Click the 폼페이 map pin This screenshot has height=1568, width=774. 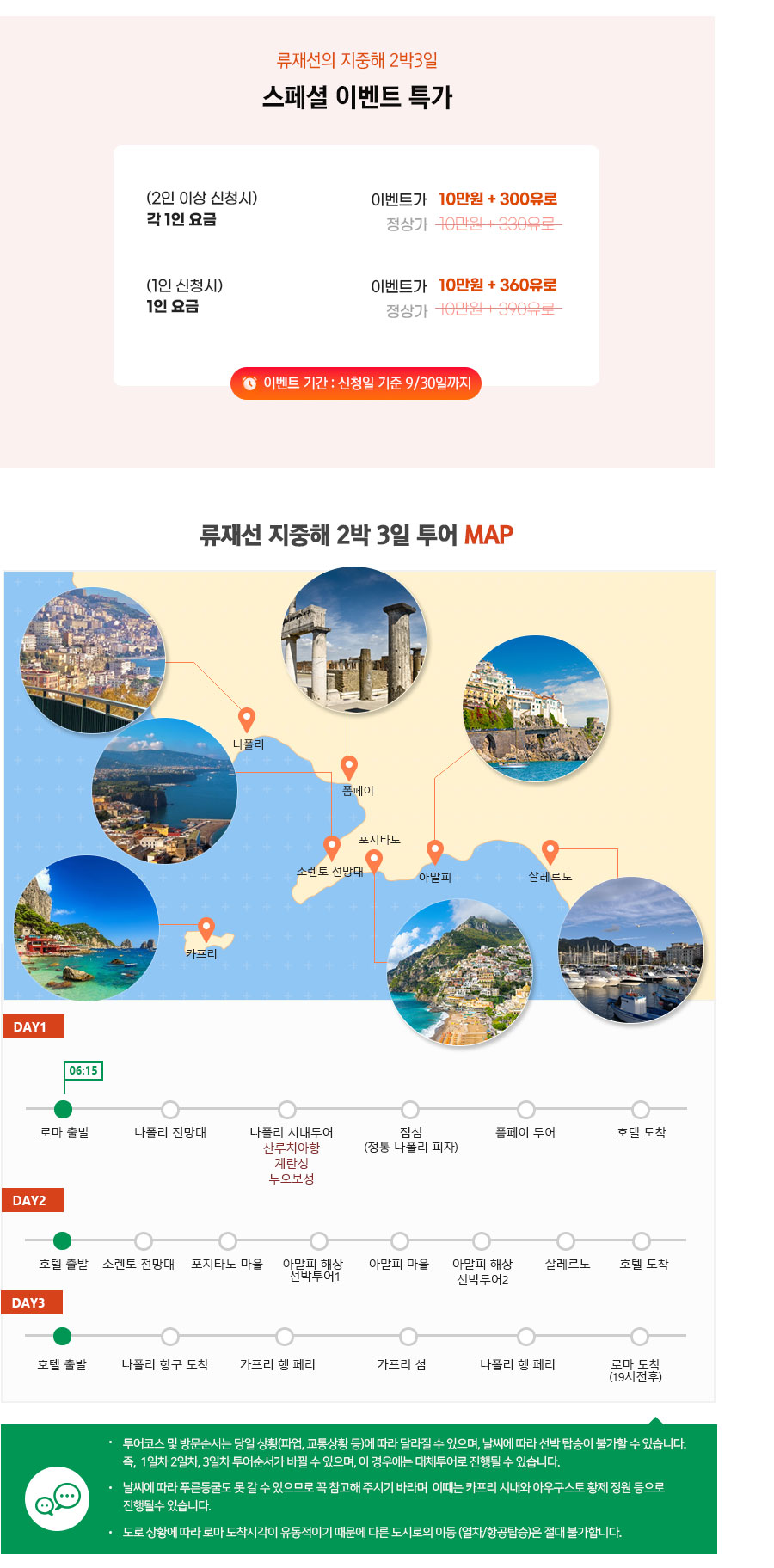coord(348,767)
